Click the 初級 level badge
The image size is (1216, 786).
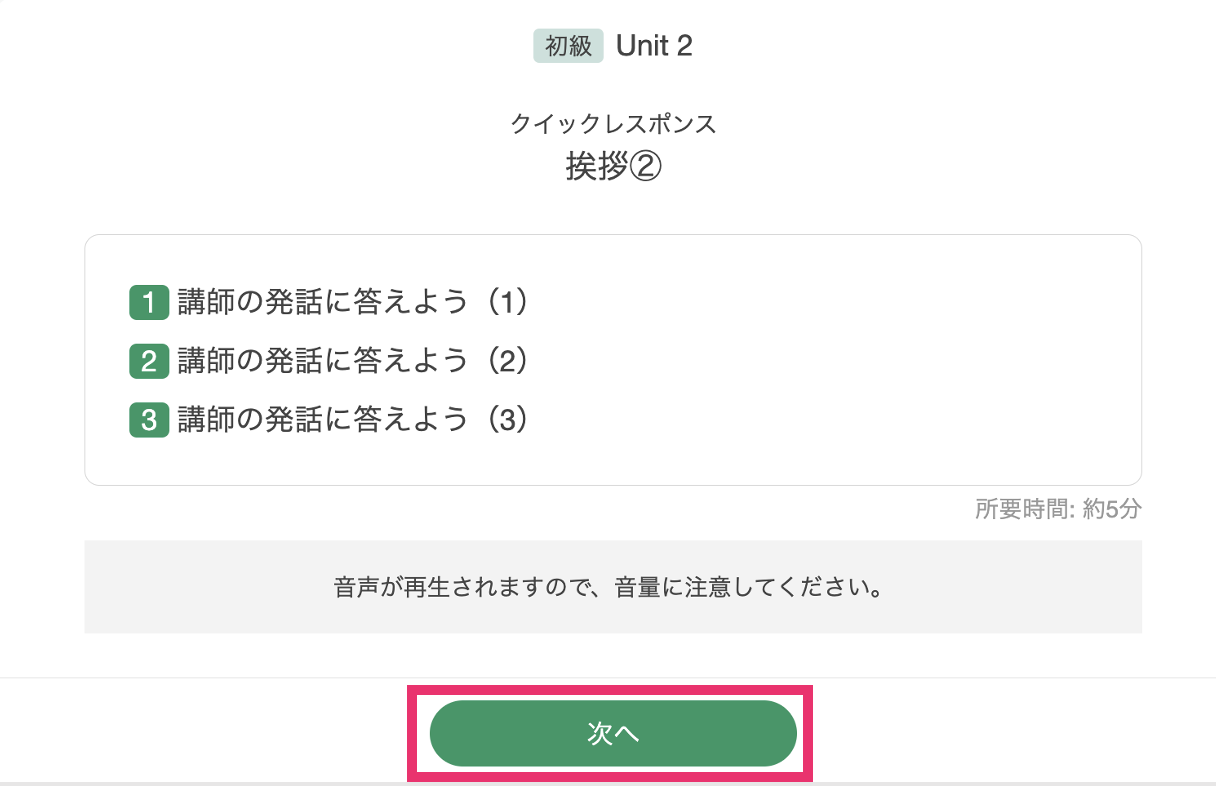tap(568, 46)
